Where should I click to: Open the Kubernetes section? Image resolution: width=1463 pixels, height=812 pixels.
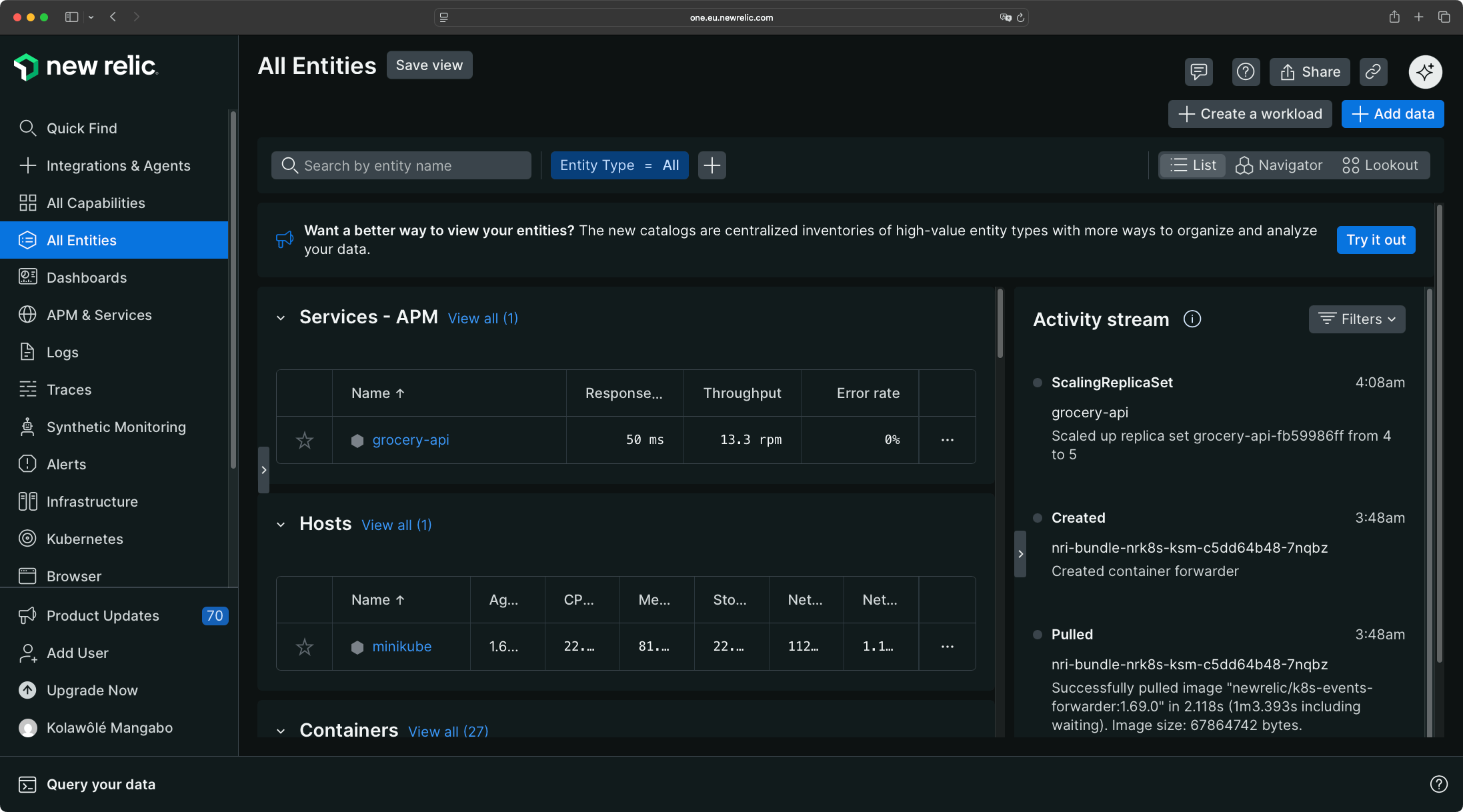tap(85, 539)
